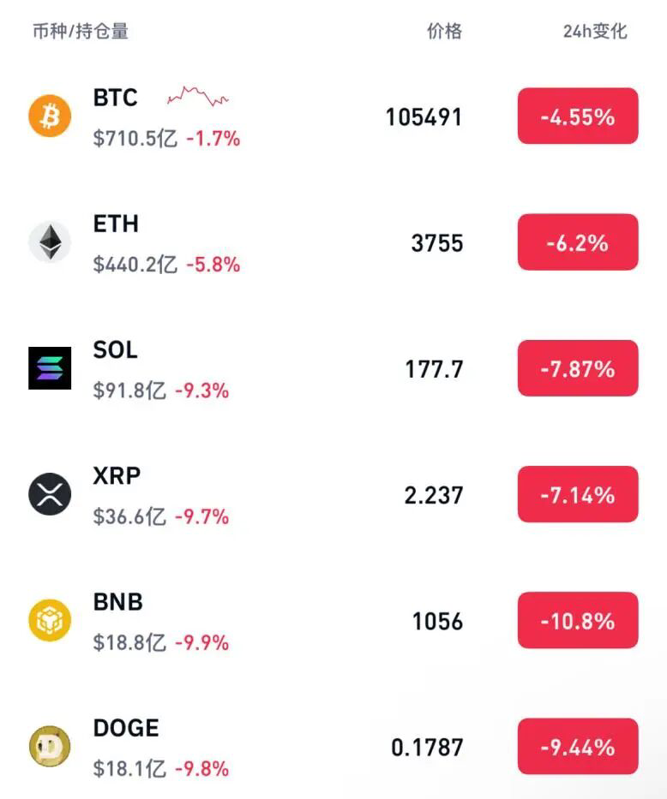Tap the DOGE -9.44% change button

click(577, 747)
